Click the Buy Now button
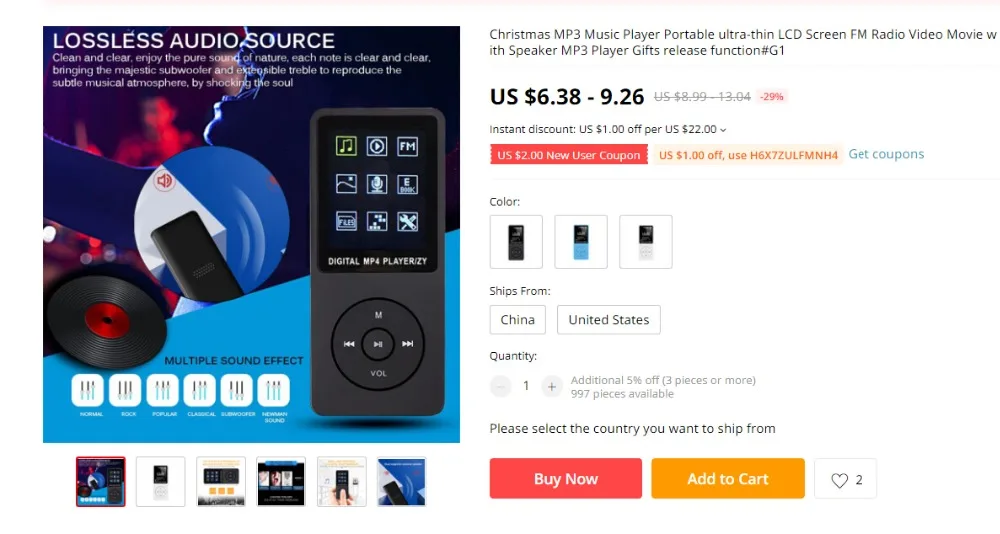Image resolution: width=1000 pixels, height=534 pixels. 566,478
